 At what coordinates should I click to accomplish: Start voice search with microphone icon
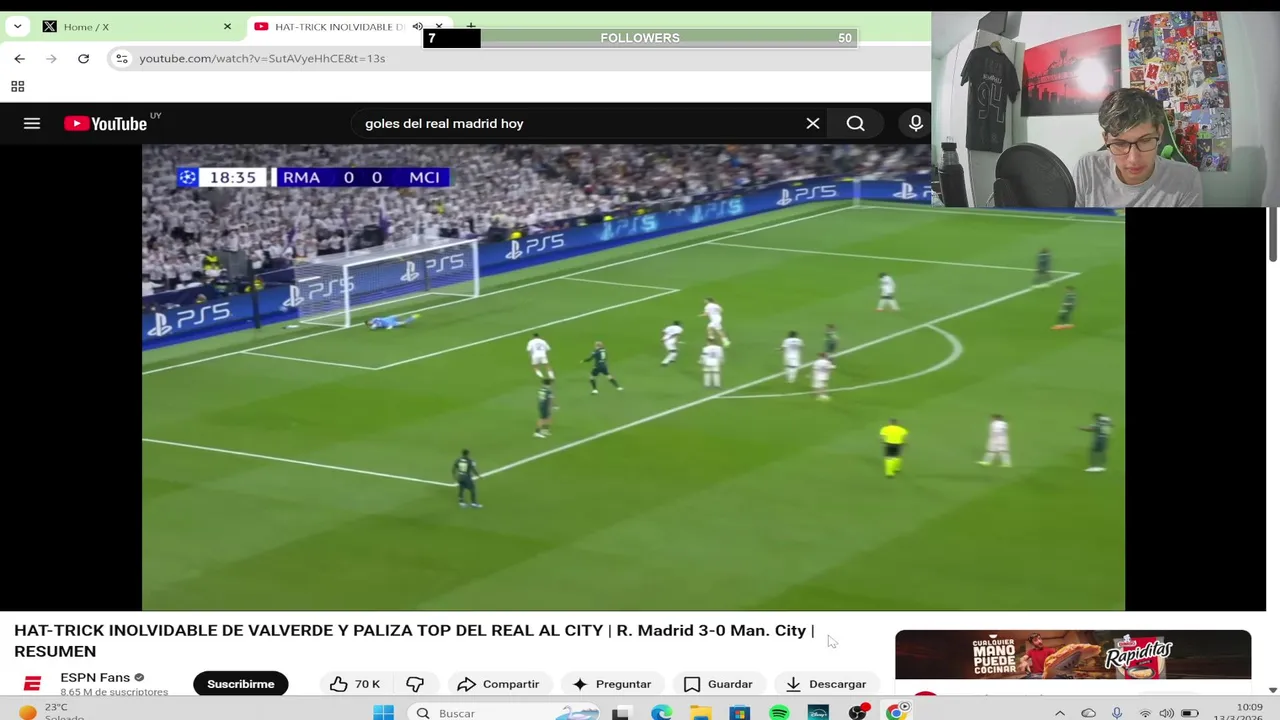(915, 123)
